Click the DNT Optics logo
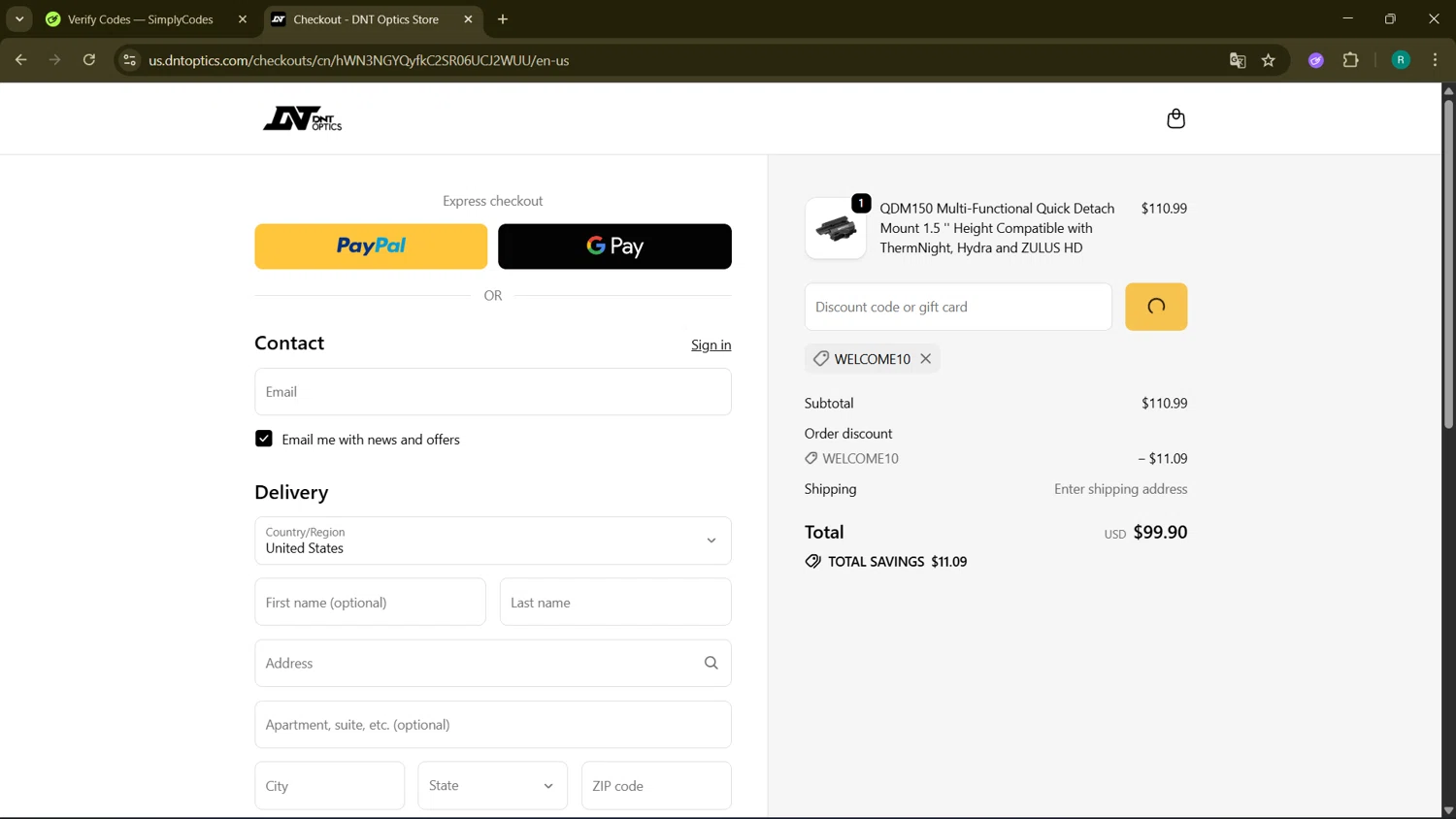 pyautogui.click(x=302, y=118)
